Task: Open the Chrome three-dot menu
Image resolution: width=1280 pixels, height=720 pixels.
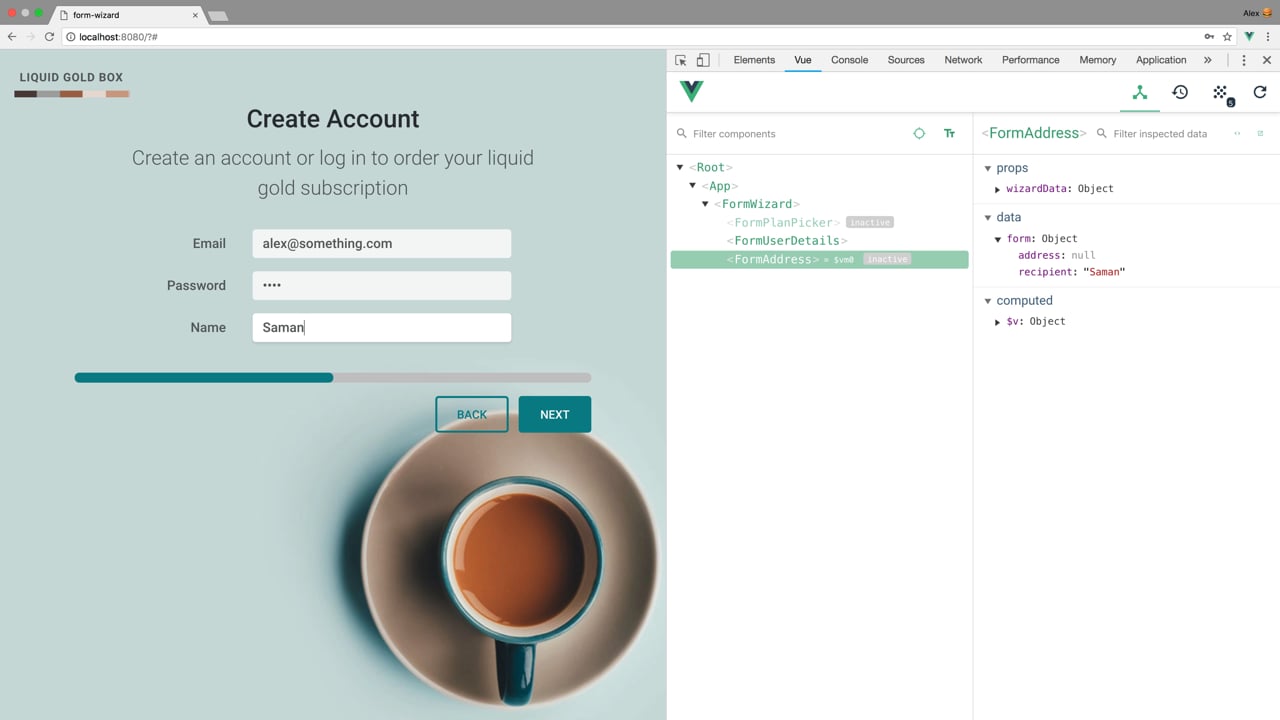Action: click(x=1267, y=36)
